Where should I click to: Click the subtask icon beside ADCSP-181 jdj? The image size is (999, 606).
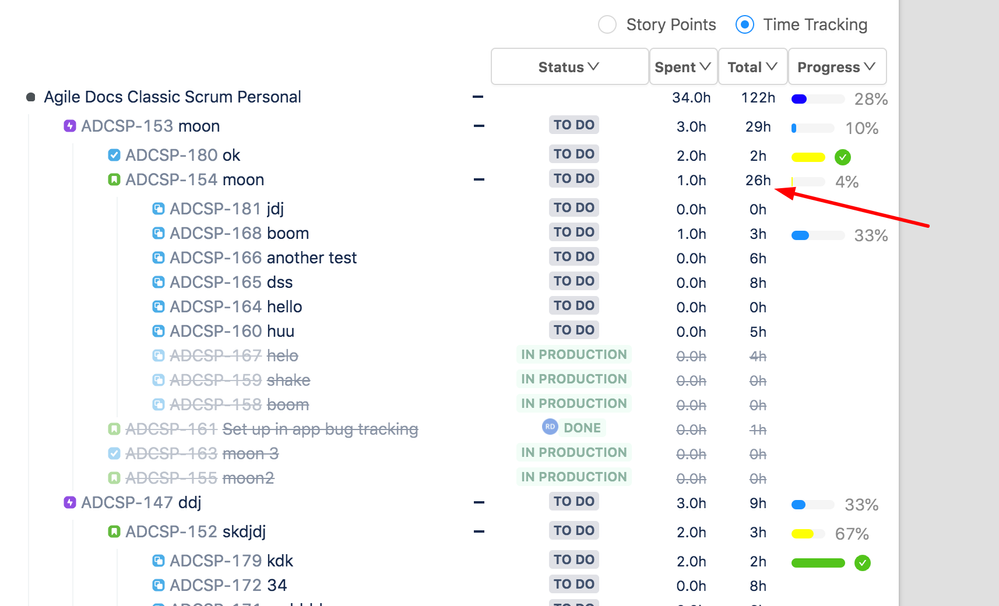[x=158, y=208]
